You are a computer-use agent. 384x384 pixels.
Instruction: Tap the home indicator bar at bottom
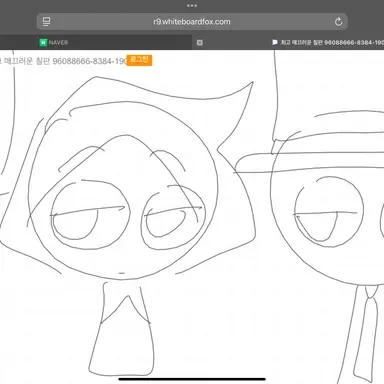pyautogui.click(x=192, y=379)
